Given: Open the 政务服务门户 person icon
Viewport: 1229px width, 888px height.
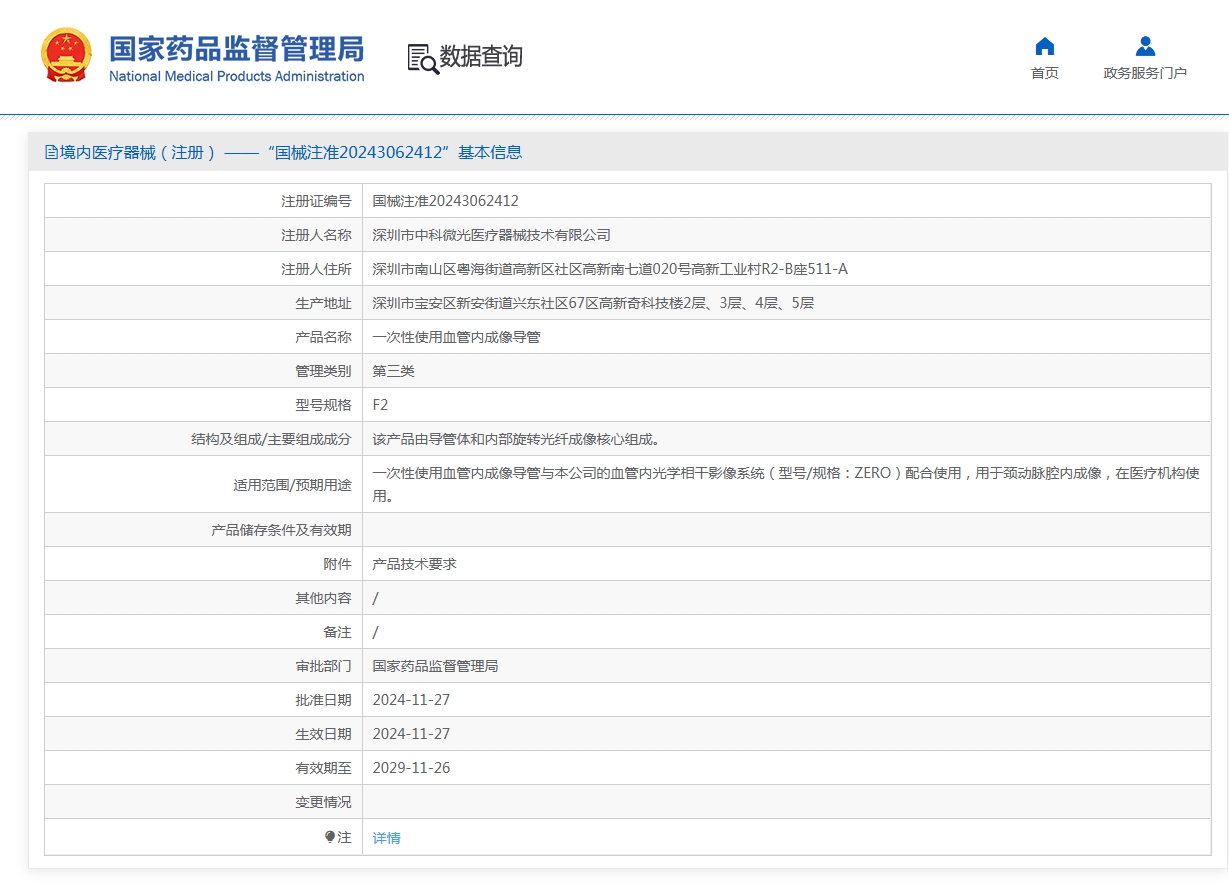Looking at the screenshot, I should pos(1146,46).
